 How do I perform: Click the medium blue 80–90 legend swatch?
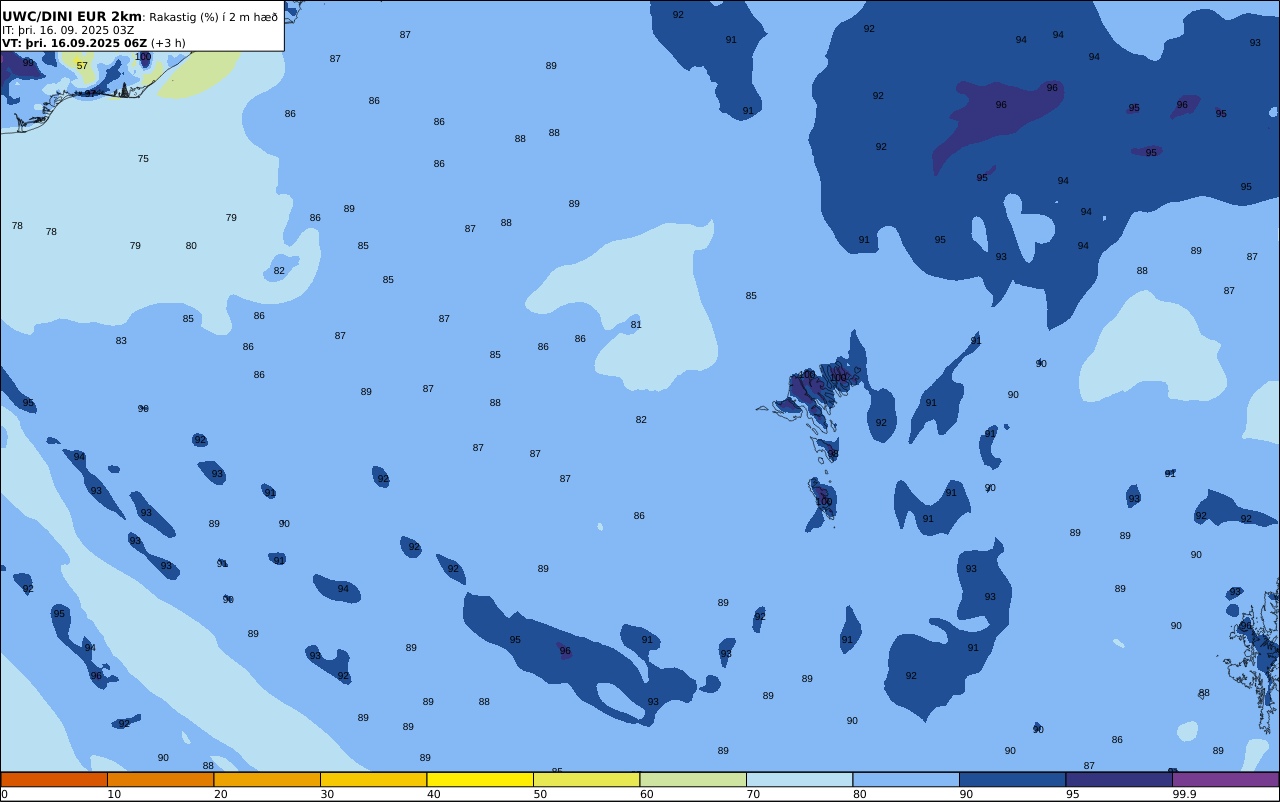906,779
